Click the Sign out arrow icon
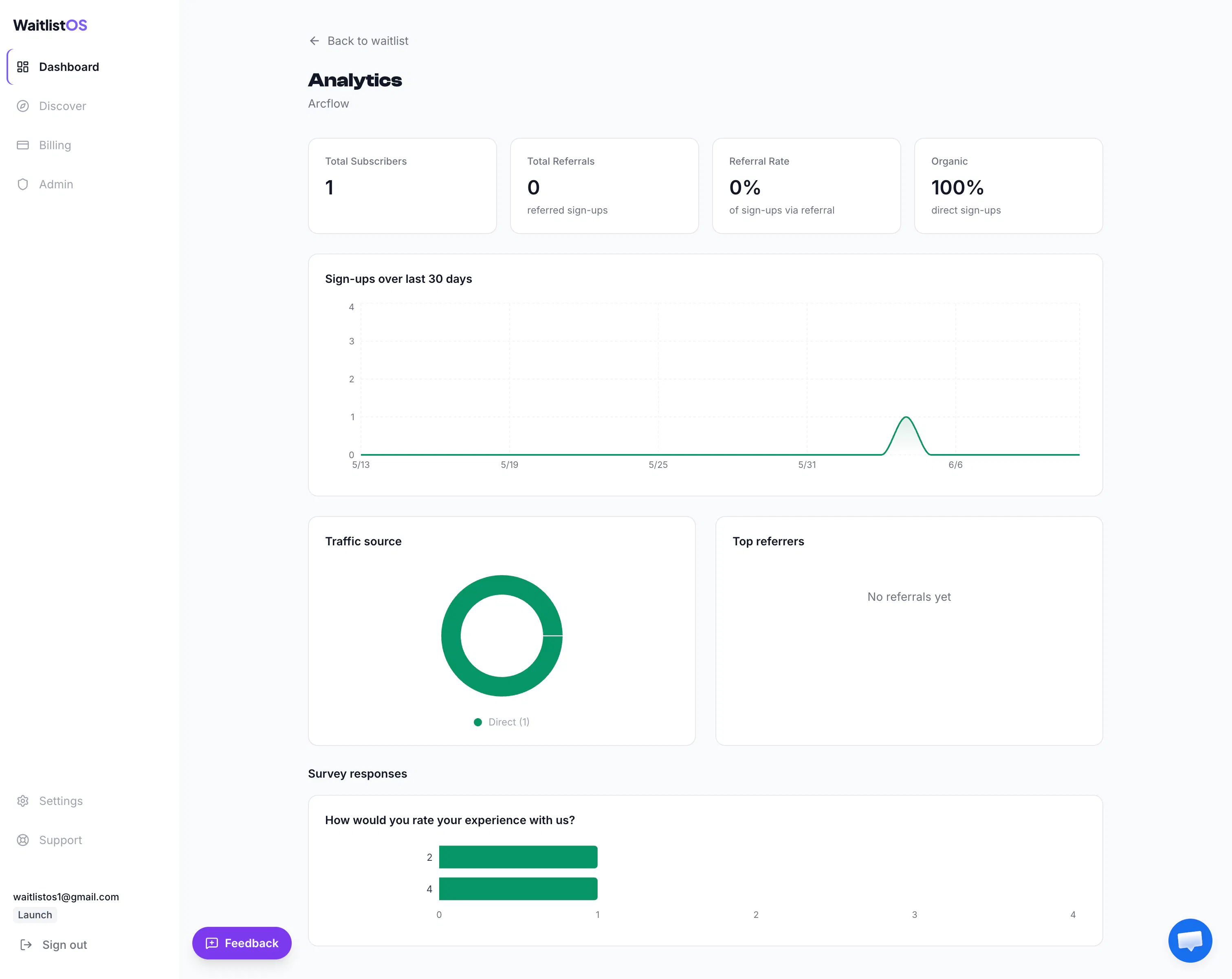The height and width of the screenshot is (979, 1232). click(x=26, y=945)
